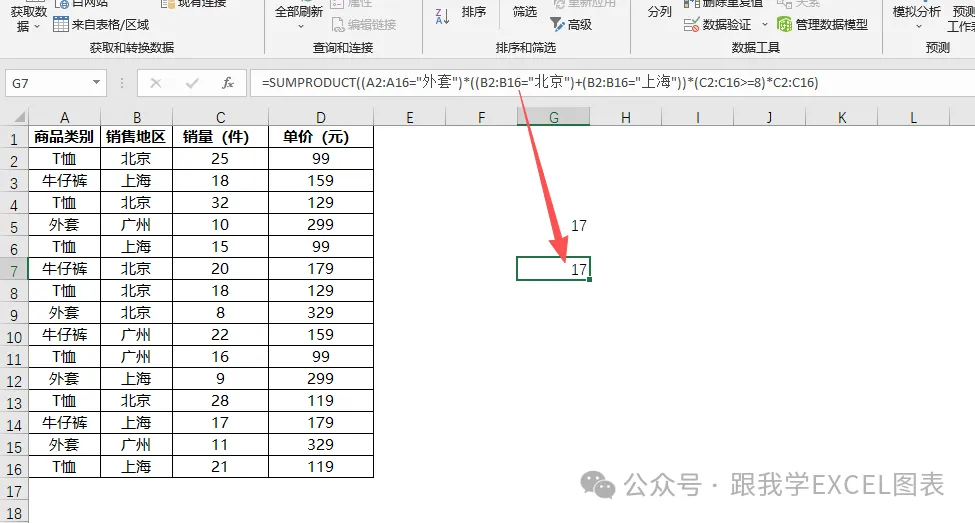Expand the 全部刷新 dropdown arrow

(300, 27)
